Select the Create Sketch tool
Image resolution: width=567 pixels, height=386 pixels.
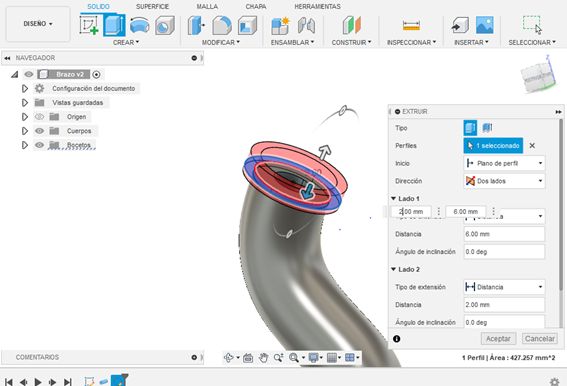pos(89,25)
